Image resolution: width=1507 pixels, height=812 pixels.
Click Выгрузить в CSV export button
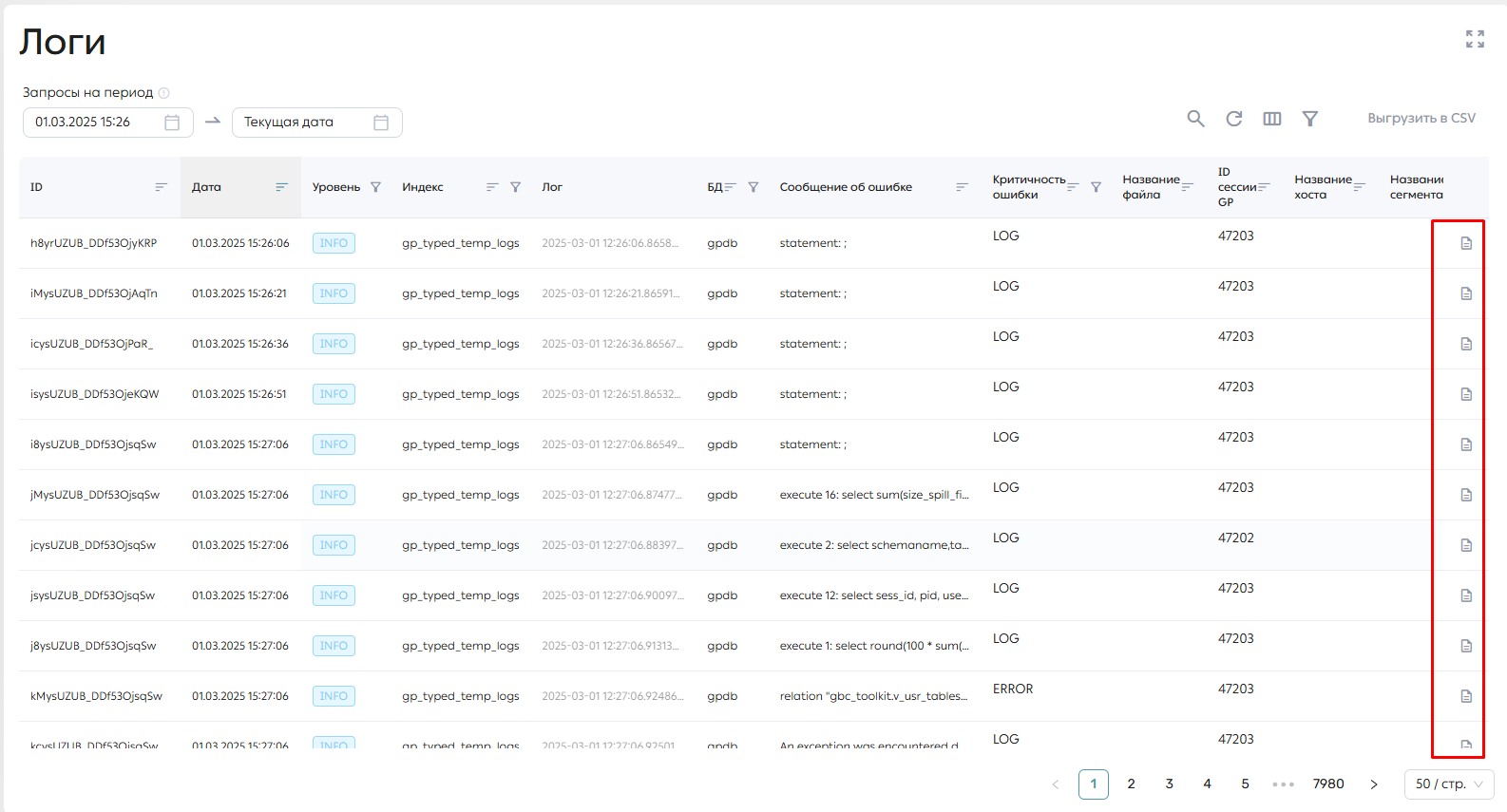[x=1421, y=119]
